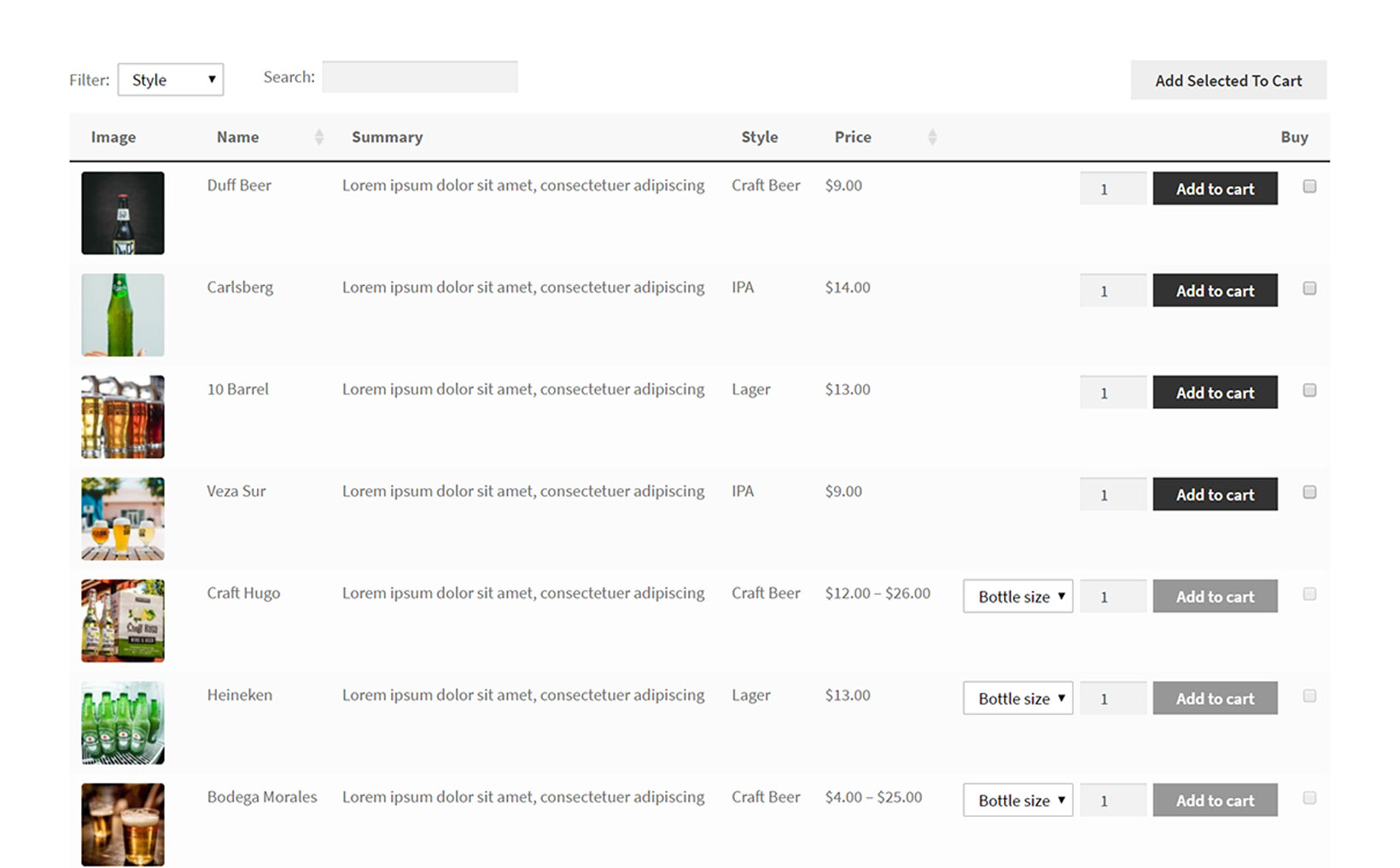
Task: Check the Veza Sur buy checkbox
Action: 1309,492
